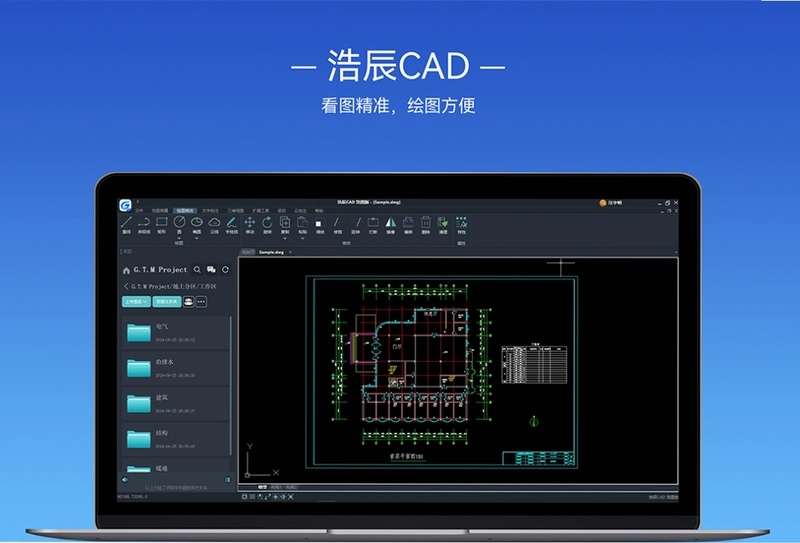Select the Polyline tool

144,225
